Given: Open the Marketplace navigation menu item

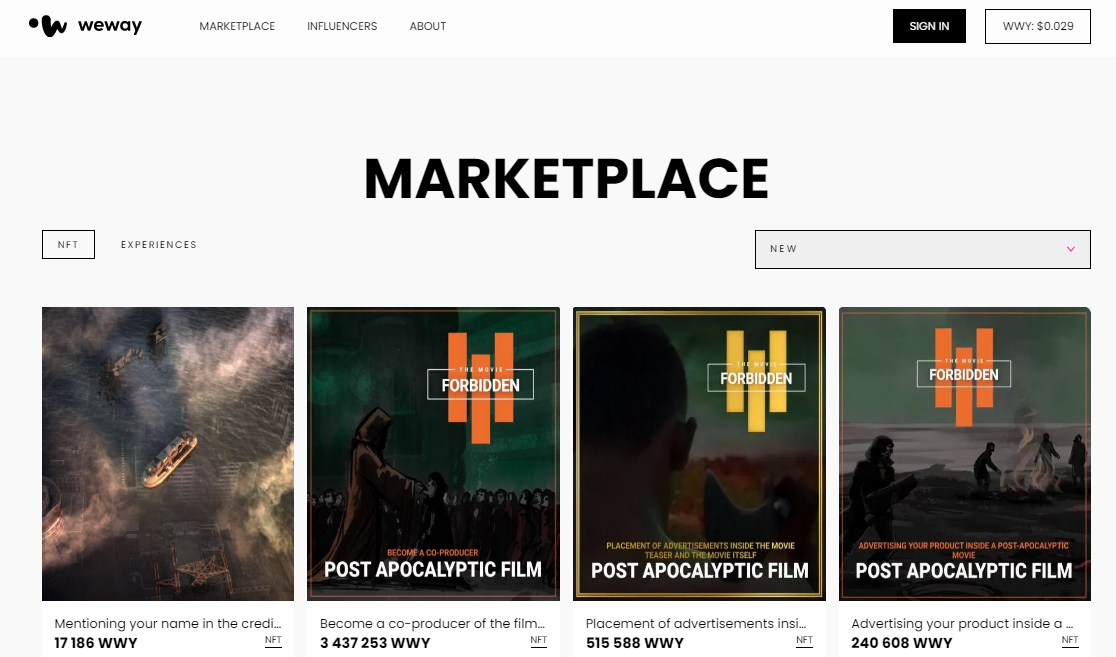Looking at the screenshot, I should pyautogui.click(x=237, y=26).
